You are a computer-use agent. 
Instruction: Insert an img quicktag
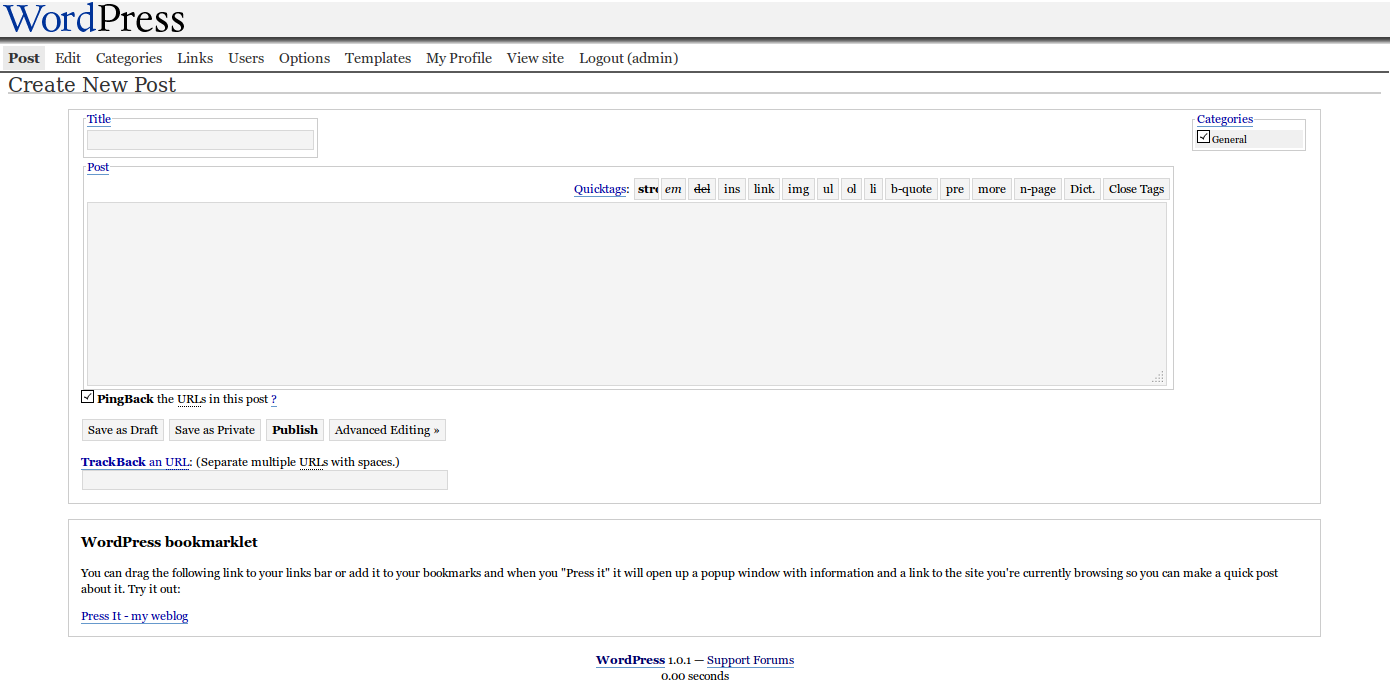798,189
